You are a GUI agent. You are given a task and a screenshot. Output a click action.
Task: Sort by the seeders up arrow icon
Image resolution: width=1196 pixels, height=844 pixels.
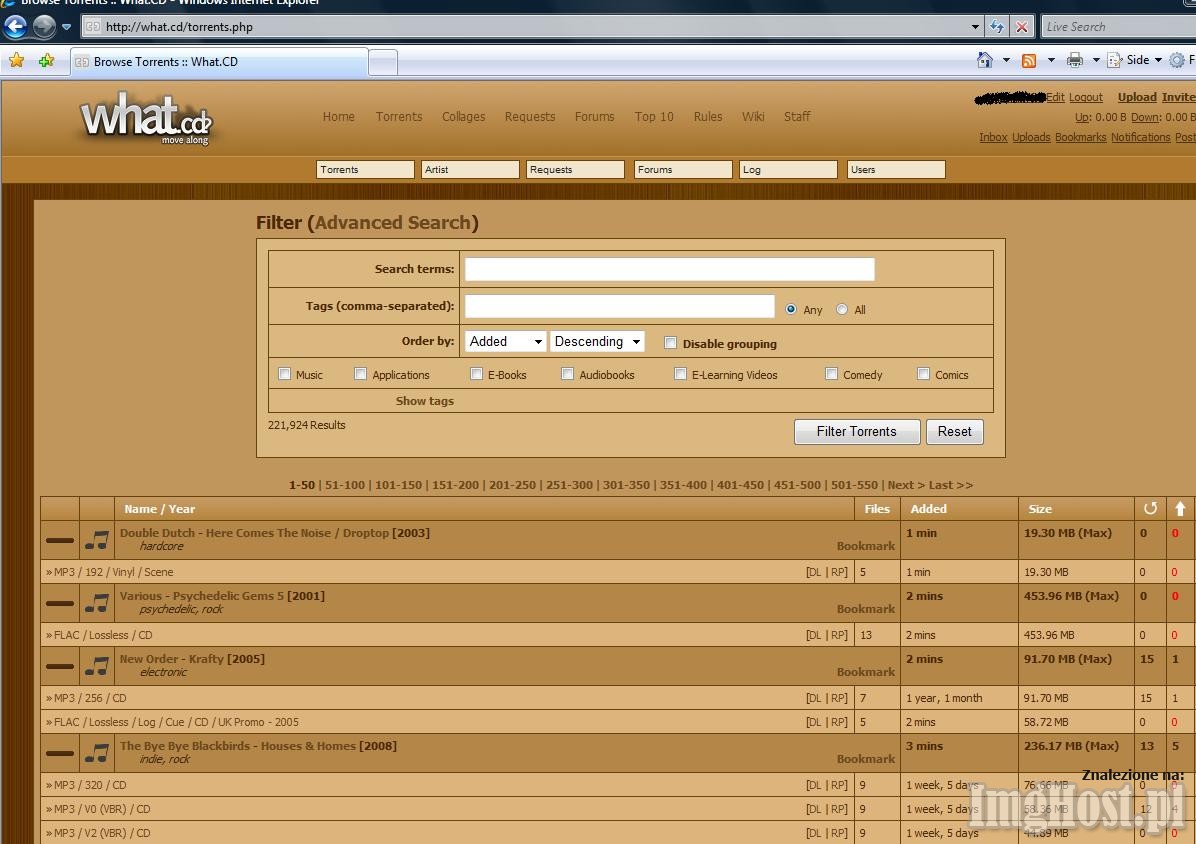[x=1181, y=509]
